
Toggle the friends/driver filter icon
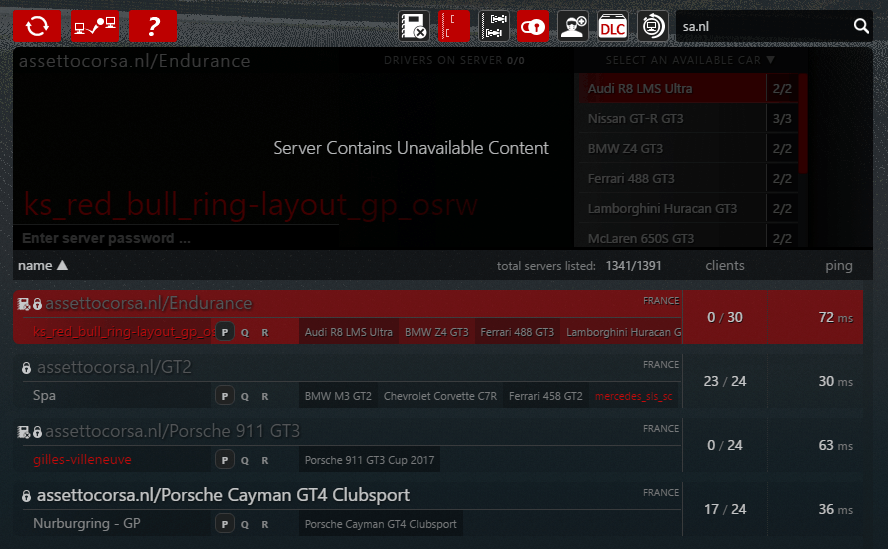573,26
